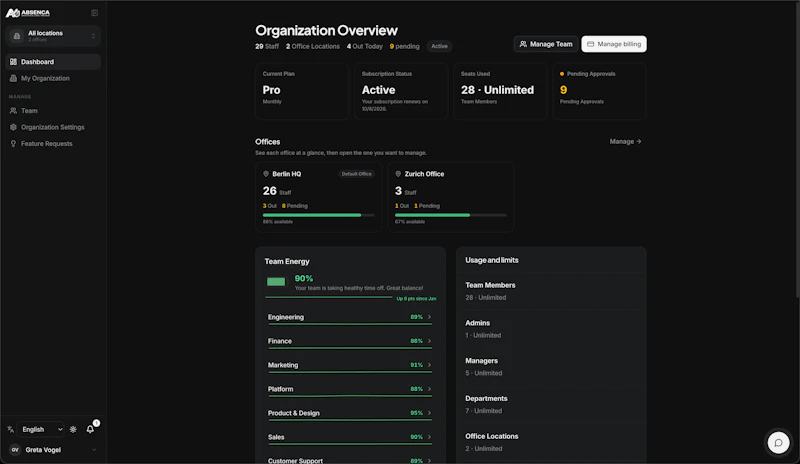The image size is (800, 464).
Task: Click the Manage billing button
Action: [614, 44]
